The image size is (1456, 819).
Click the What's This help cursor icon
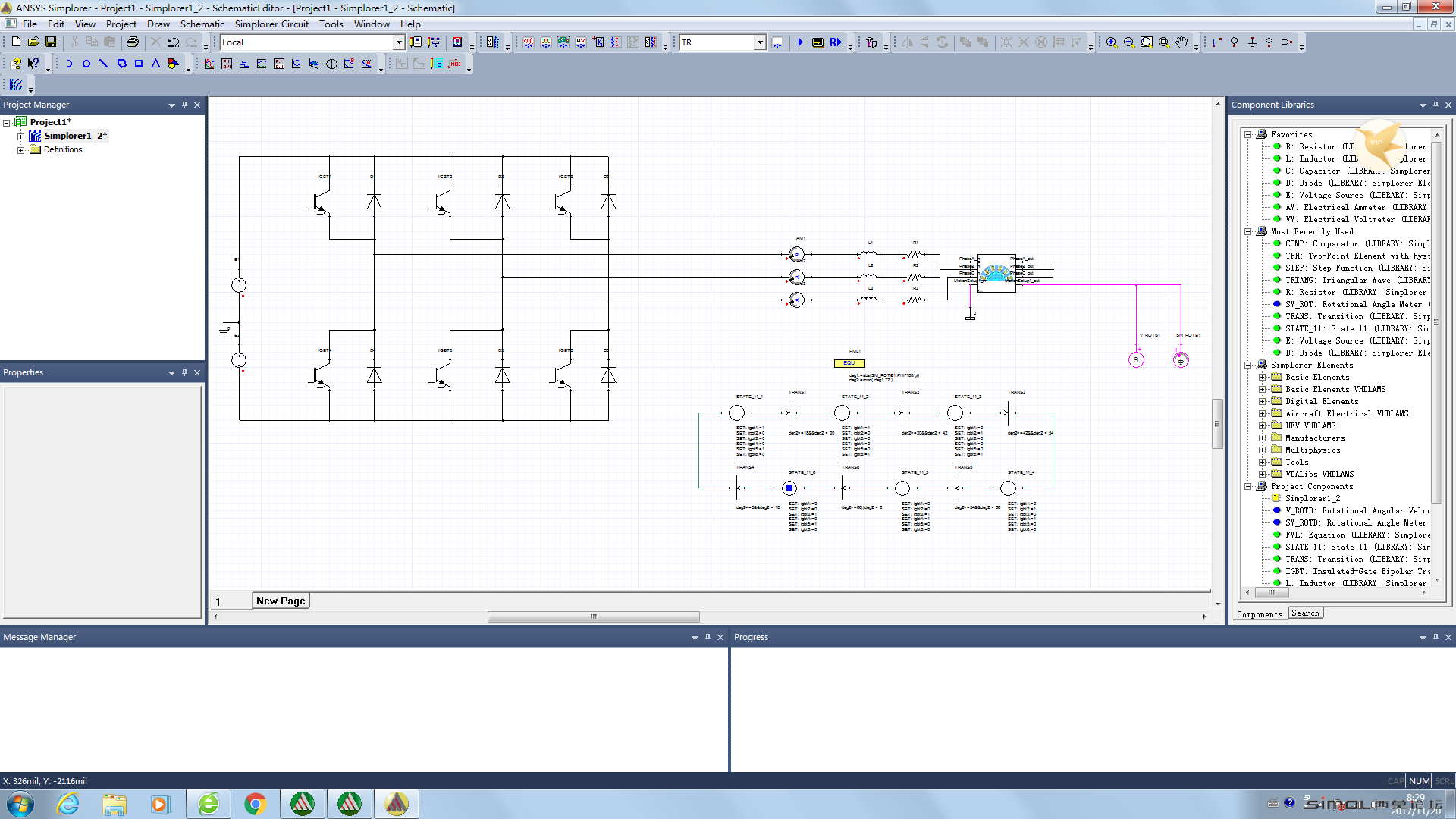pyautogui.click(x=33, y=64)
